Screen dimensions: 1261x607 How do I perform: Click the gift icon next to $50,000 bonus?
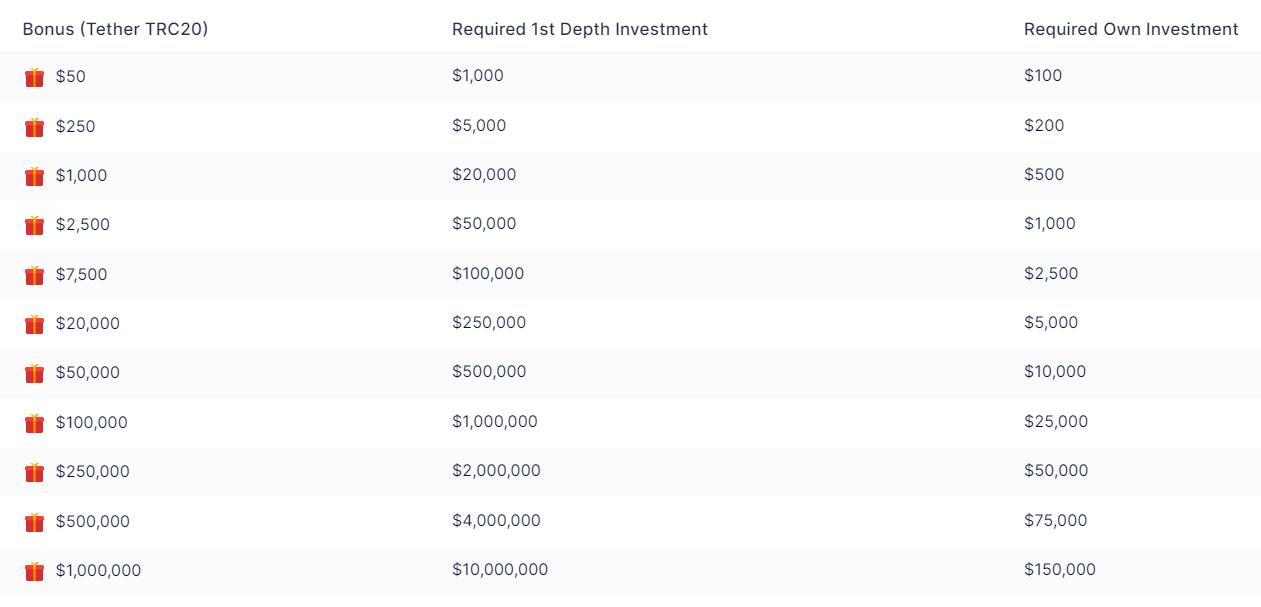coord(35,373)
